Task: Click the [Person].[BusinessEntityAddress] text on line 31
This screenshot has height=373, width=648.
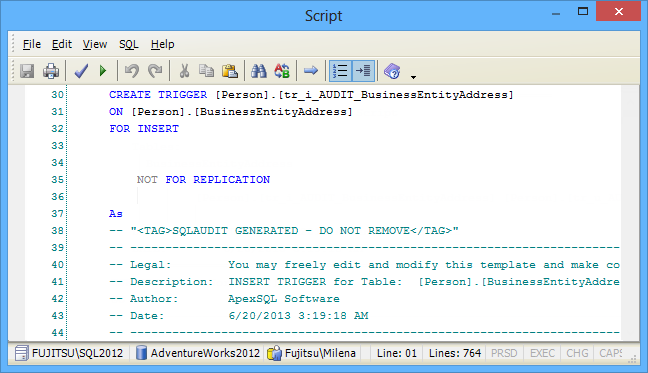Action: pyautogui.click(x=242, y=112)
